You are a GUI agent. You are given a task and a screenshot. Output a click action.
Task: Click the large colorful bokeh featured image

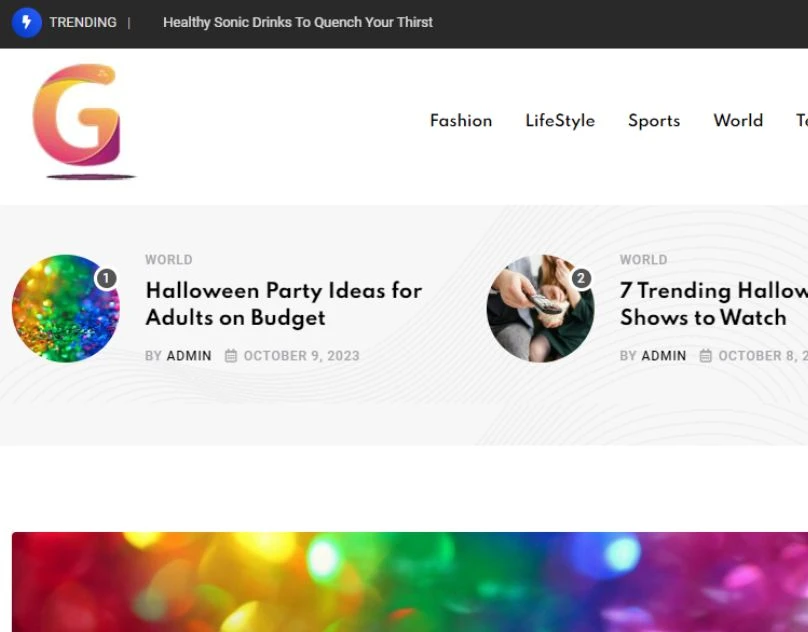tap(410, 582)
